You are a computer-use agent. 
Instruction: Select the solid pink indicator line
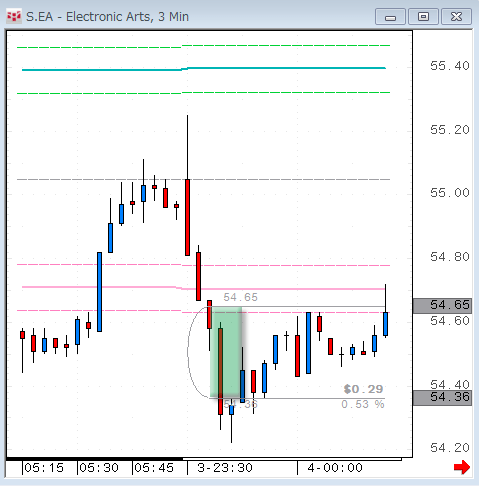(204, 288)
